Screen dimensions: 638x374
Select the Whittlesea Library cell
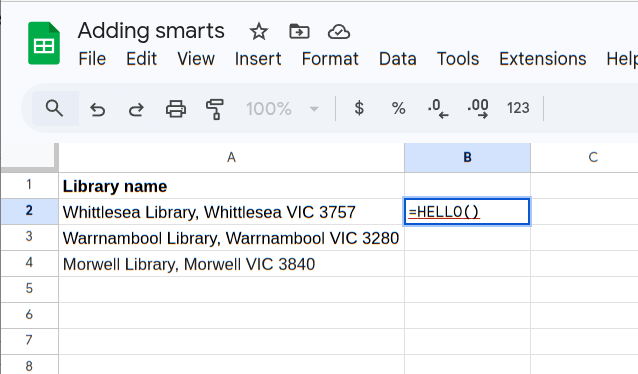coord(232,212)
